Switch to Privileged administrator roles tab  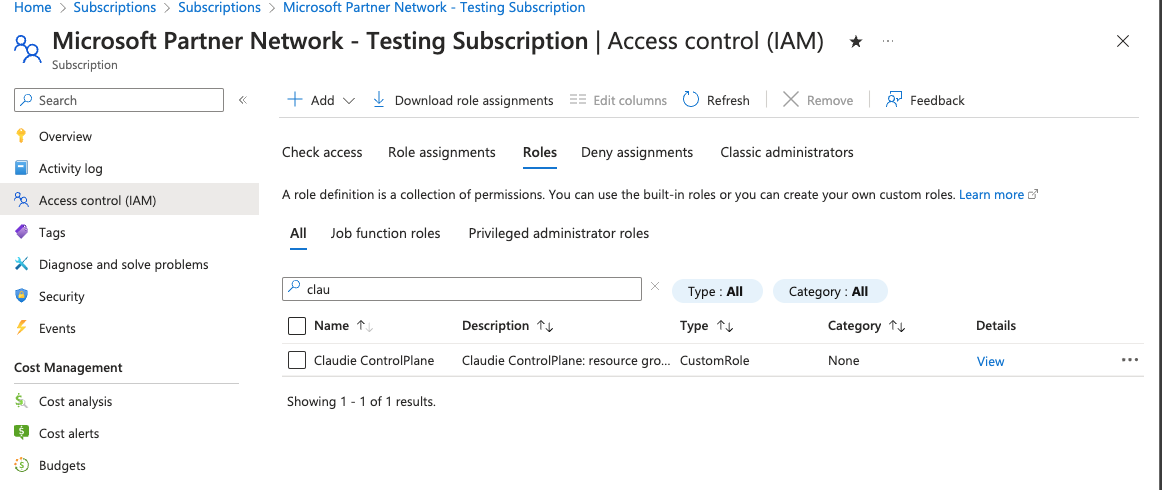[x=558, y=233]
